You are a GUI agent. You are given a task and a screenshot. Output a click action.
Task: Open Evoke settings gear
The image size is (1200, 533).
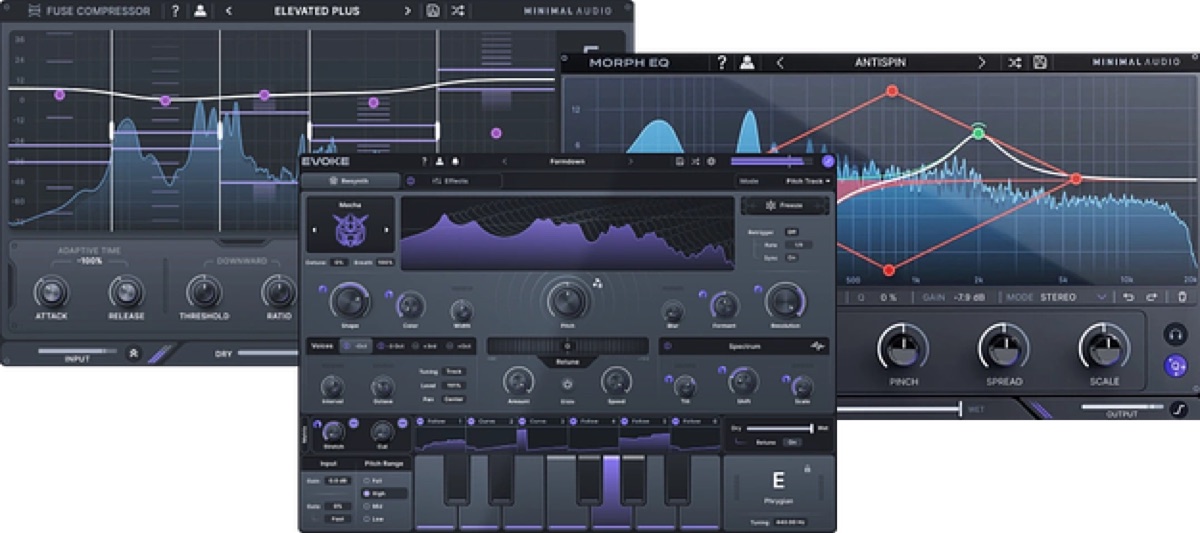711,161
